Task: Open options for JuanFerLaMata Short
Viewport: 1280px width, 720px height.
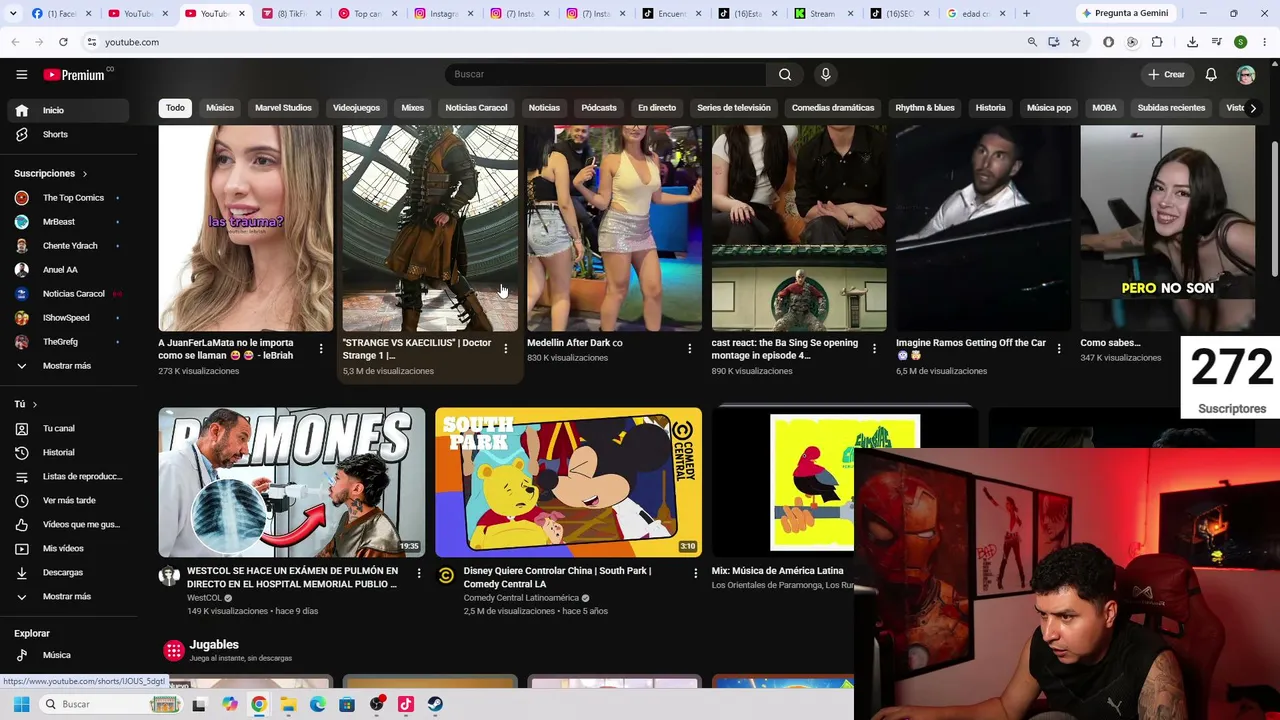Action: pos(320,349)
